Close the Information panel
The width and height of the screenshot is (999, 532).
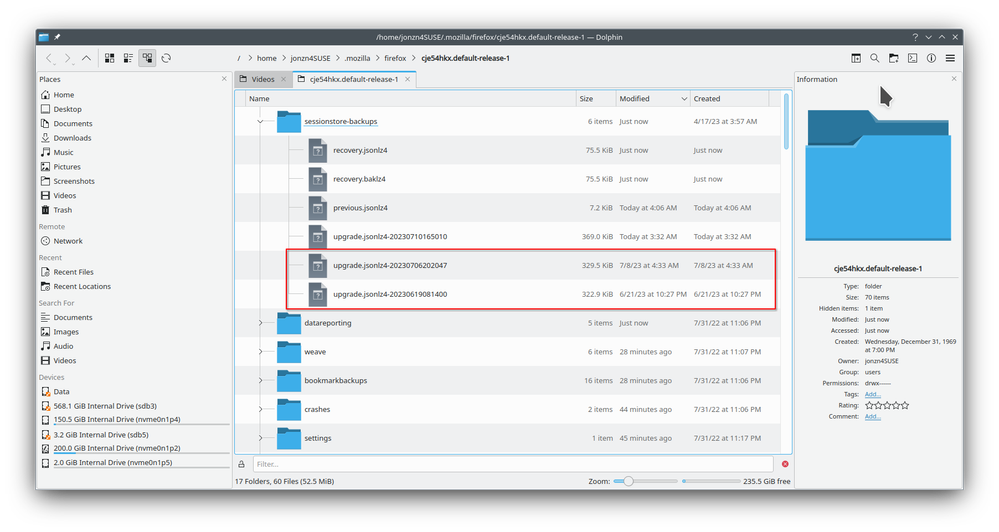point(954,79)
